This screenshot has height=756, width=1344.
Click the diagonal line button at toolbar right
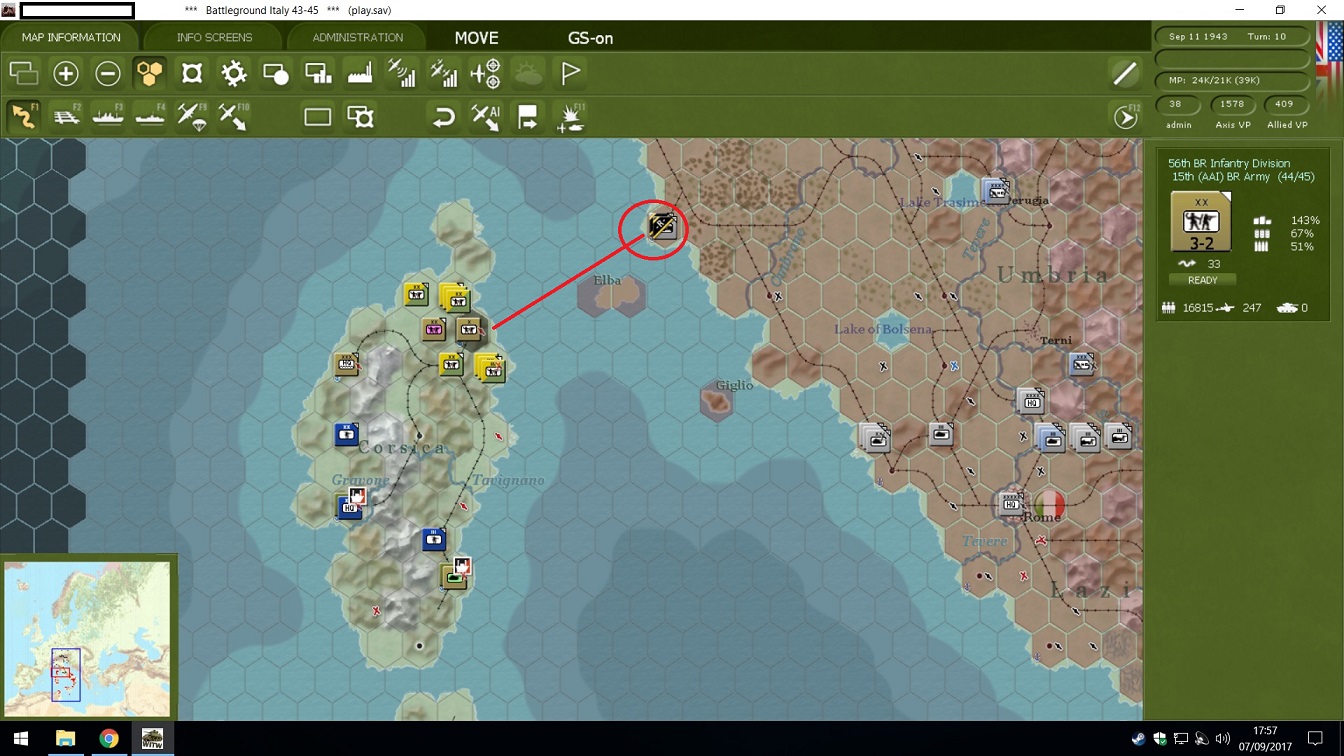pyautogui.click(x=1125, y=73)
